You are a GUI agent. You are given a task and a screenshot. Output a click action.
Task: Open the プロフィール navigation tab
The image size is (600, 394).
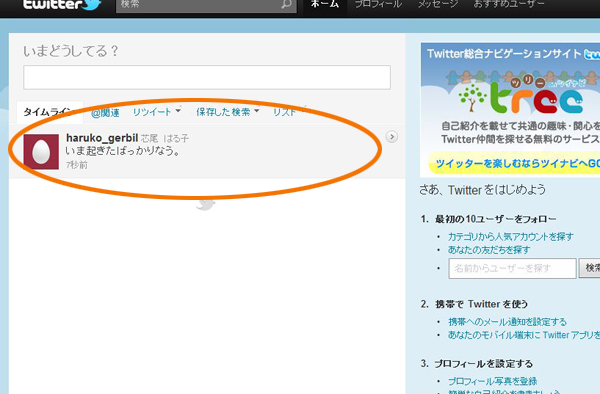(378, 4)
